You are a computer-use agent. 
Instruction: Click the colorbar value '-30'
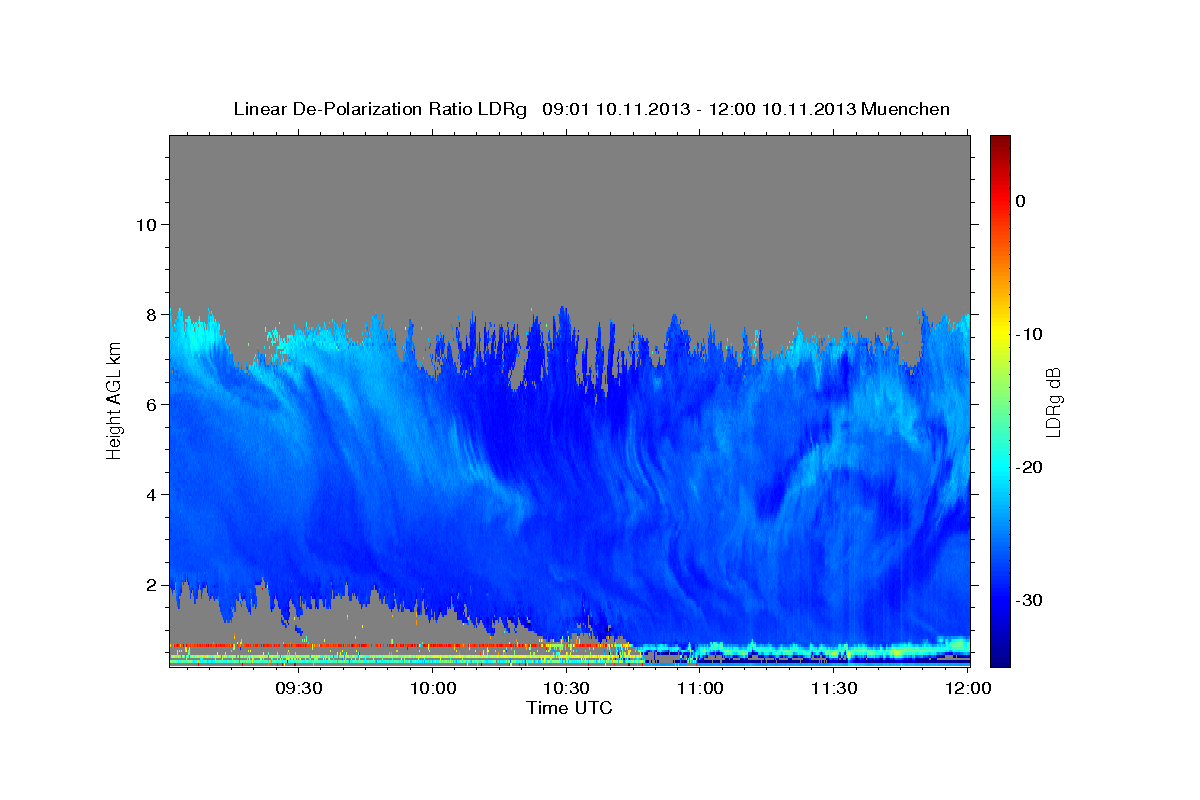(x=1030, y=600)
